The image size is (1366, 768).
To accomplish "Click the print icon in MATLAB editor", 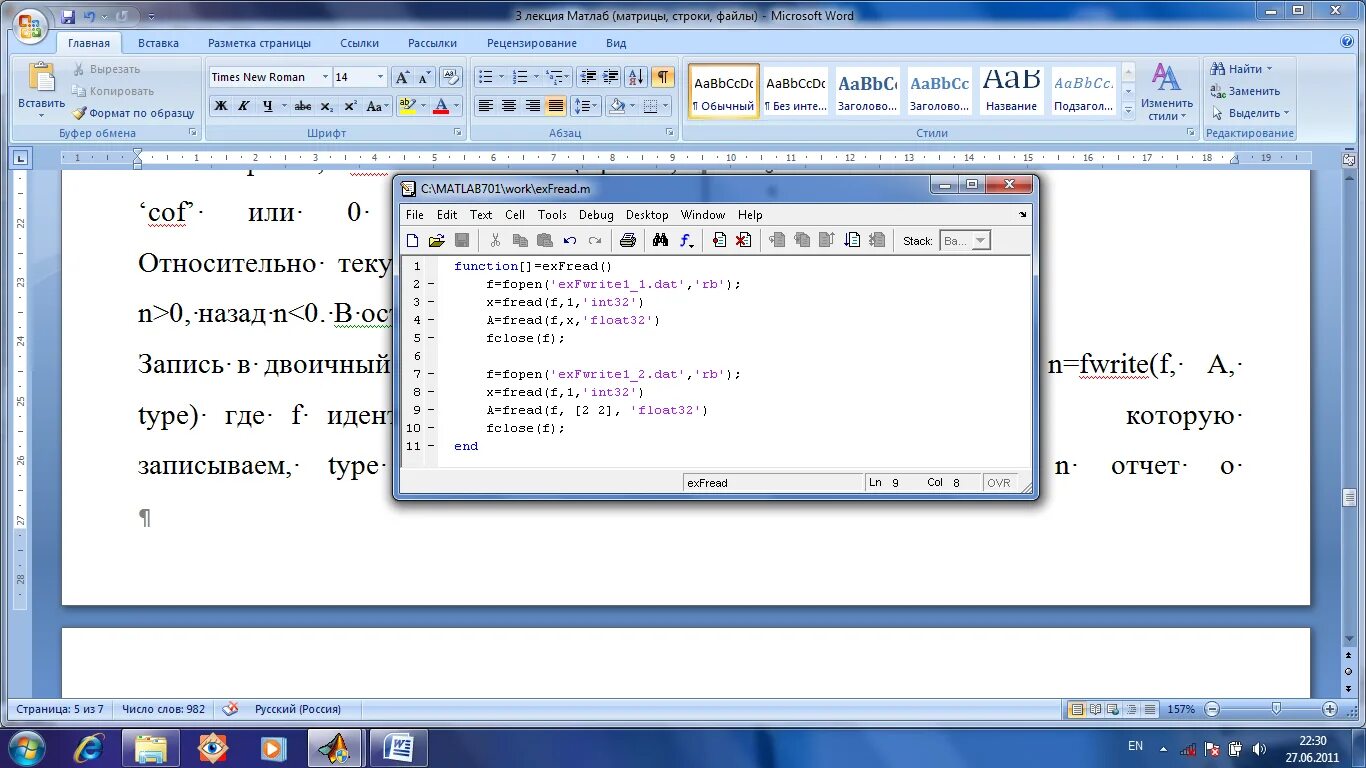I will (x=628, y=240).
